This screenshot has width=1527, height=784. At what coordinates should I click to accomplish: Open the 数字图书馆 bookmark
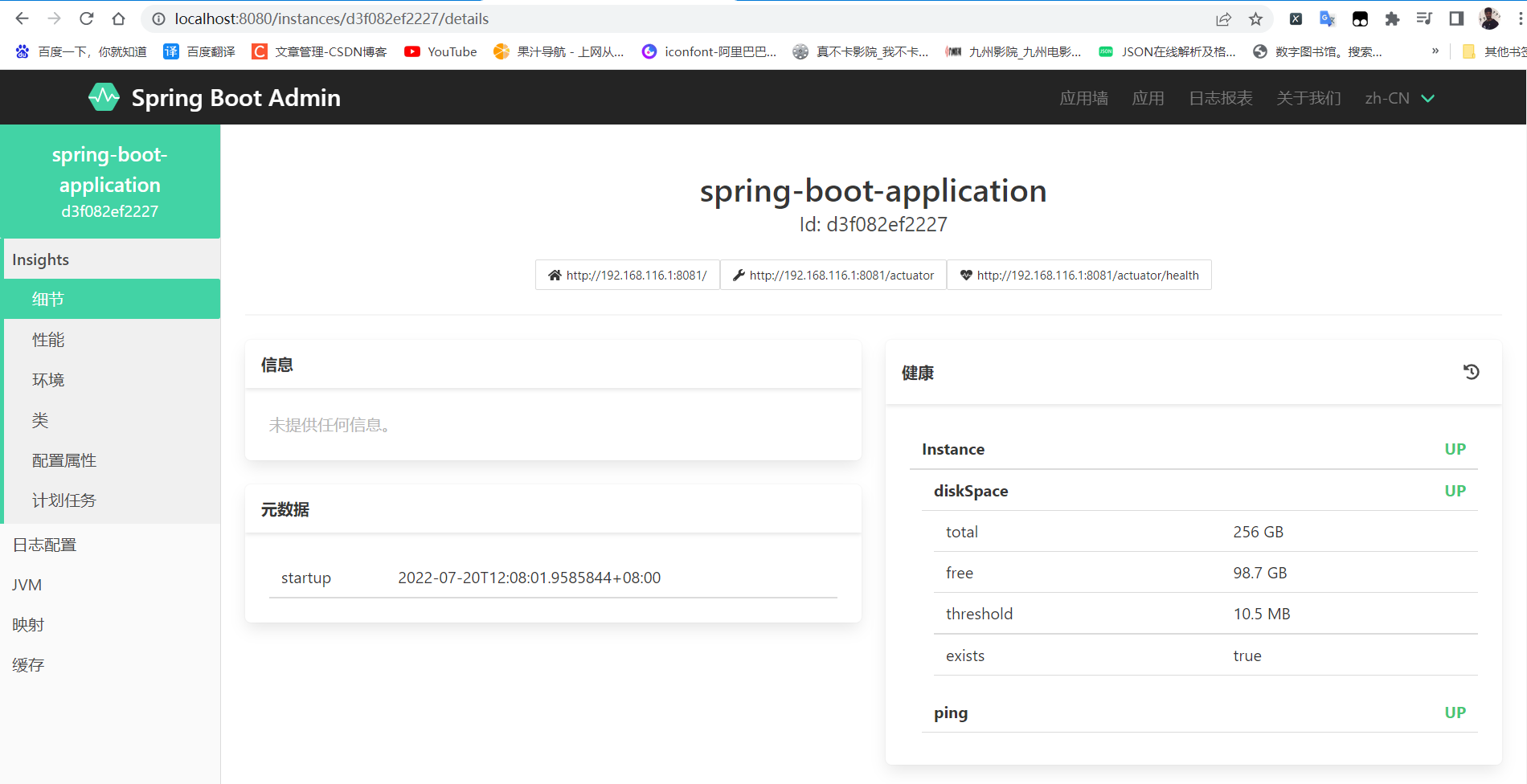click(1317, 51)
